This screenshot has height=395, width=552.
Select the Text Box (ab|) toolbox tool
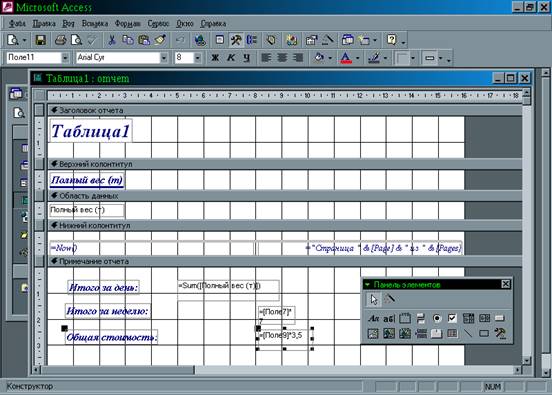[389, 319]
